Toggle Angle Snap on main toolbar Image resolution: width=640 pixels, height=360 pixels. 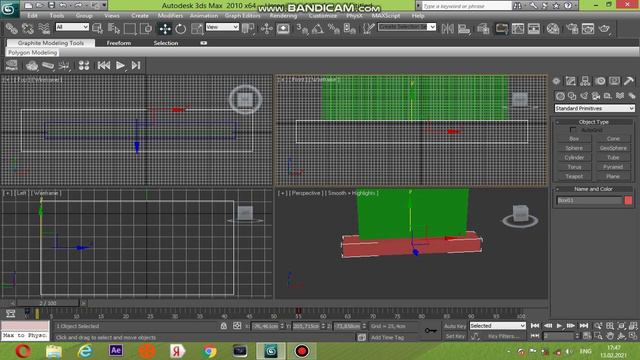tap(318, 29)
